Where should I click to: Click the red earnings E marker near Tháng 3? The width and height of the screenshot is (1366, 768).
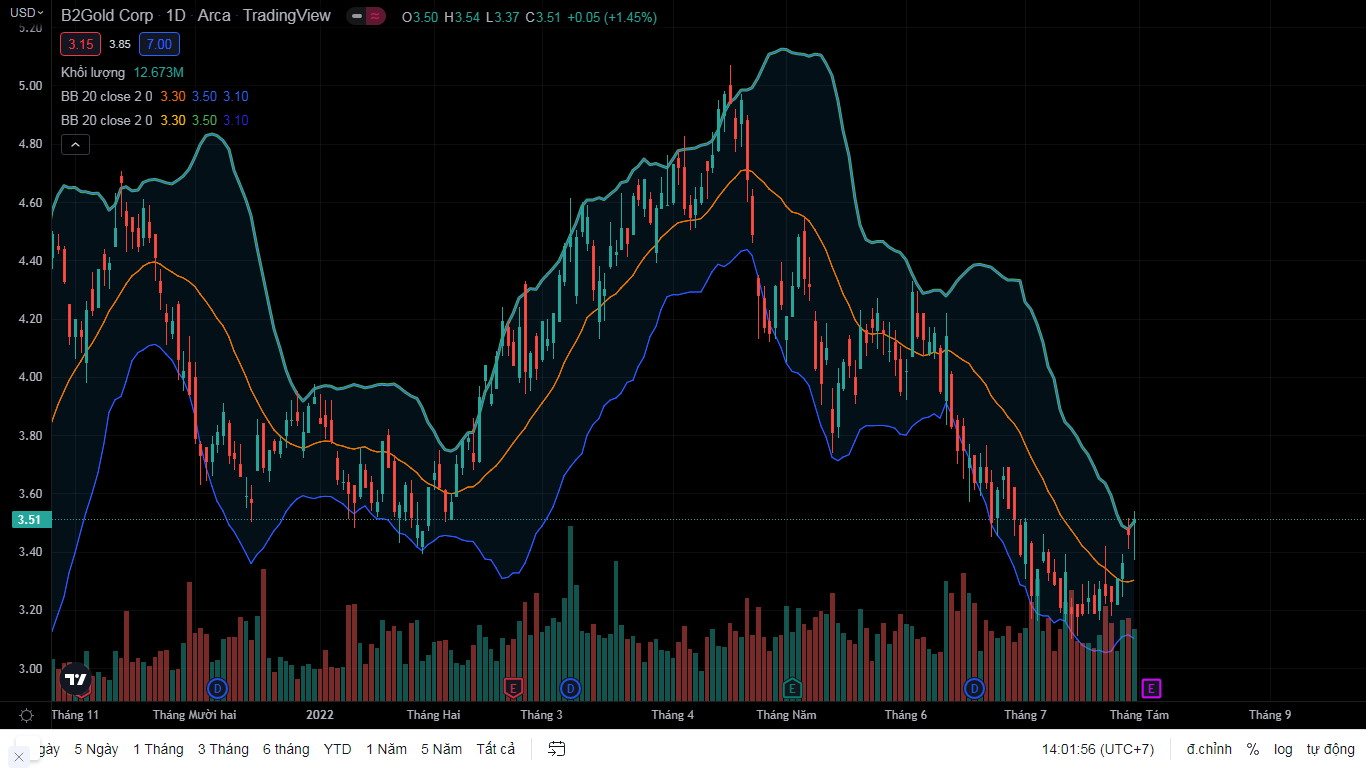click(513, 688)
